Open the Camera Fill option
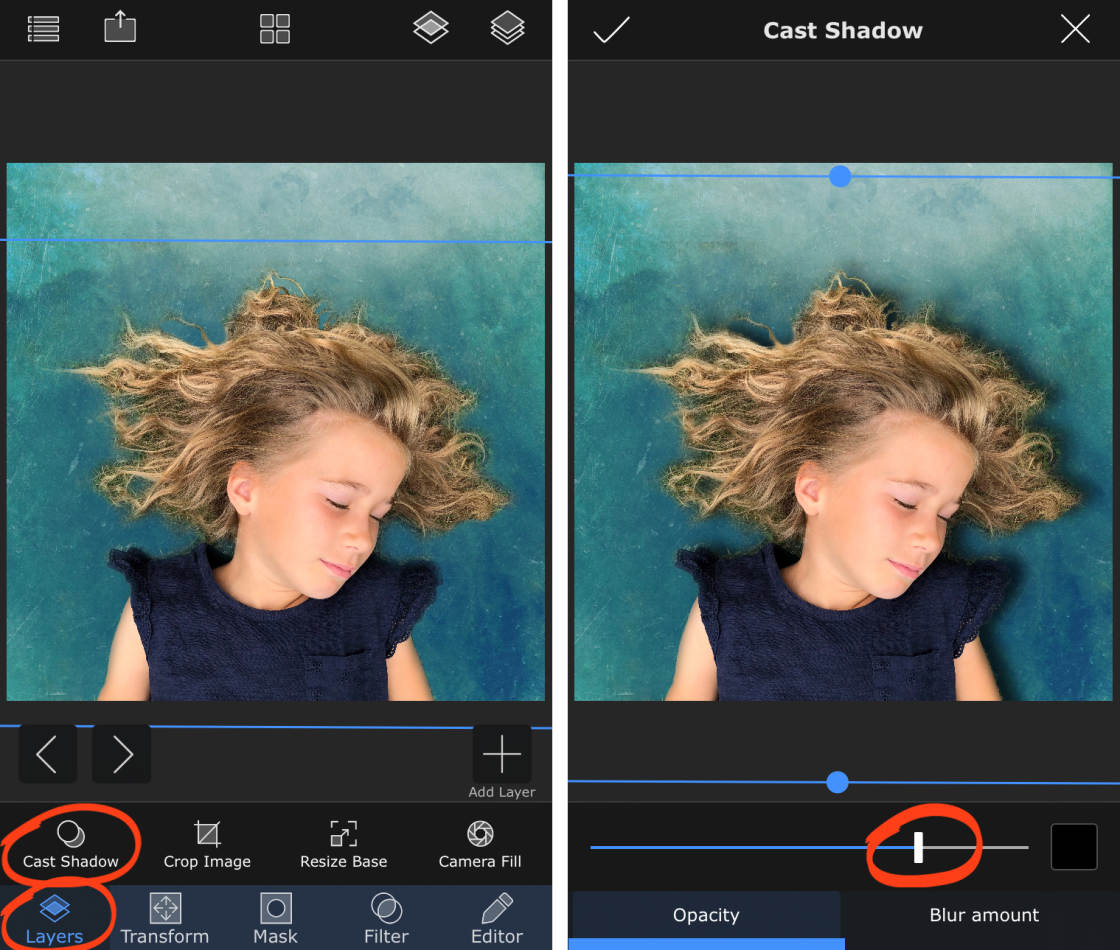The width and height of the screenshot is (1120, 950). coord(480,844)
